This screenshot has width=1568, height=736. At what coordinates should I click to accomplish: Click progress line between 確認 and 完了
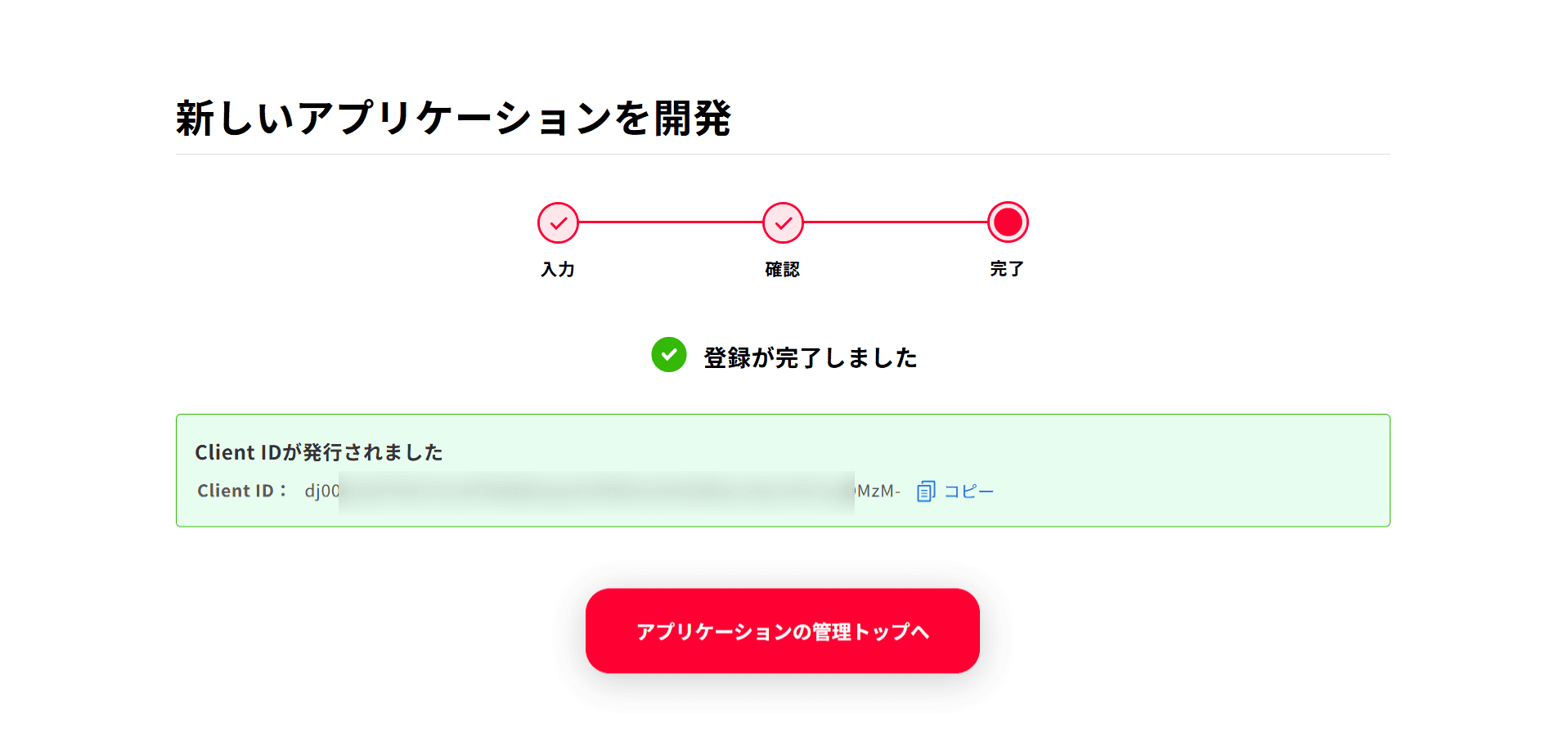click(x=896, y=222)
